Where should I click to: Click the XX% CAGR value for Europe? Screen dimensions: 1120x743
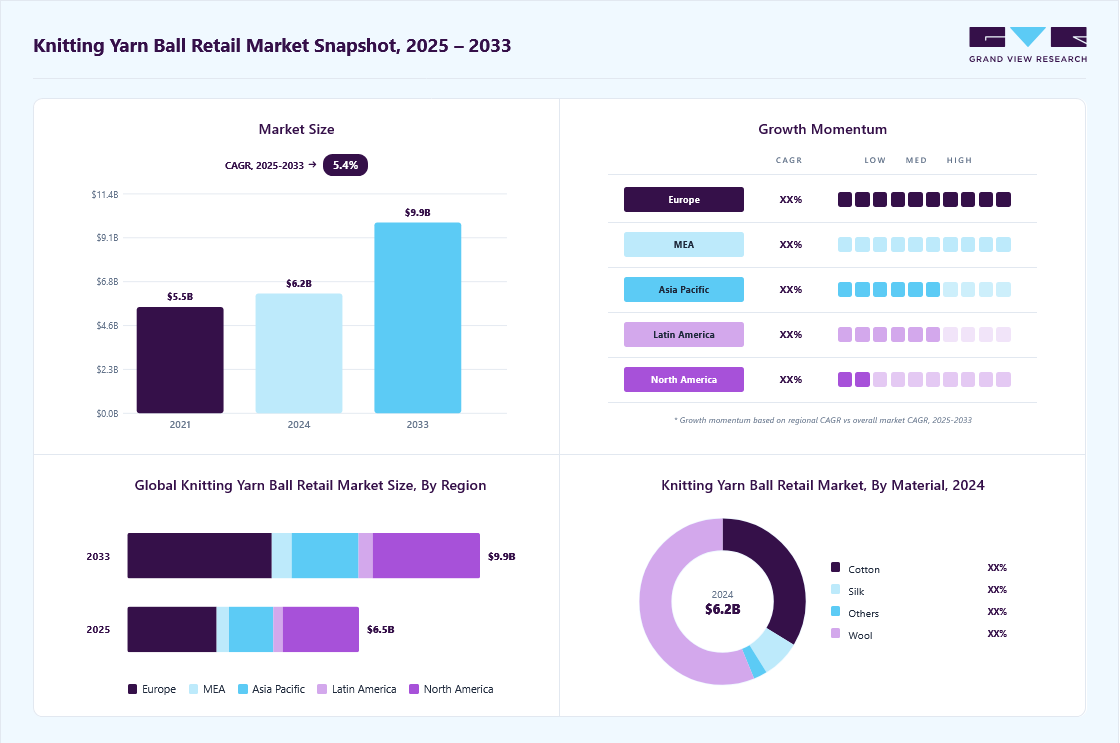(791, 199)
